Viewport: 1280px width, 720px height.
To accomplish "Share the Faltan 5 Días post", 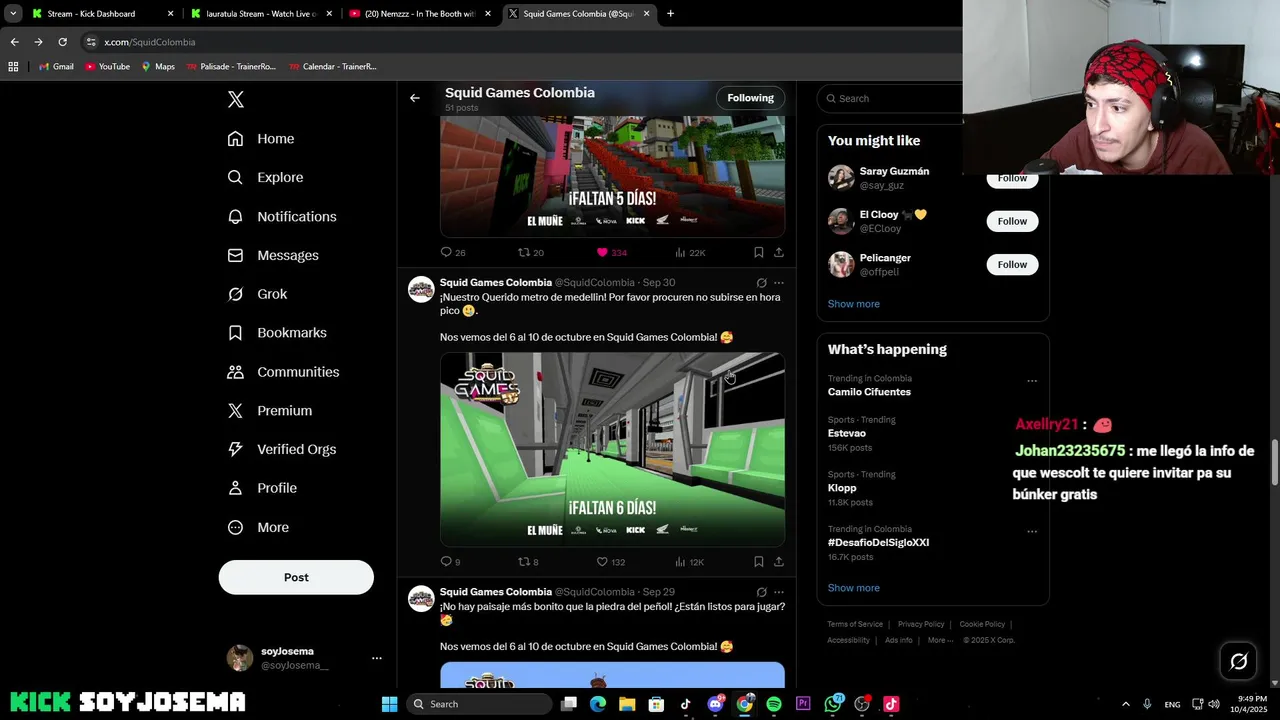I will pyautogui.click(x=779, y=252).
